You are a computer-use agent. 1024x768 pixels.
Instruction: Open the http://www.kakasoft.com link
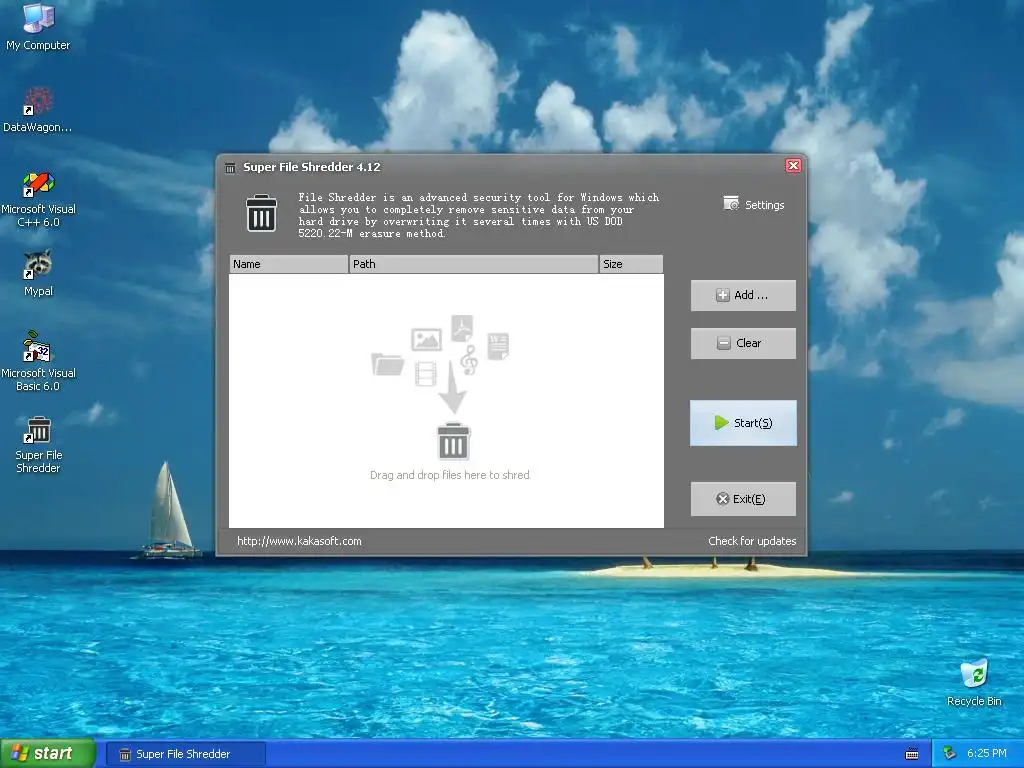[x=299, y=541]
